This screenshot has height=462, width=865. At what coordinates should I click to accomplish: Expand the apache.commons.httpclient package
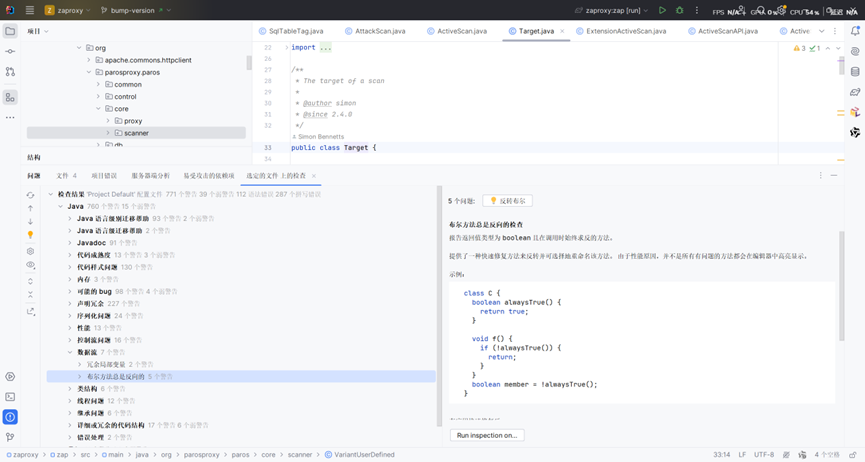pos(88,60)
